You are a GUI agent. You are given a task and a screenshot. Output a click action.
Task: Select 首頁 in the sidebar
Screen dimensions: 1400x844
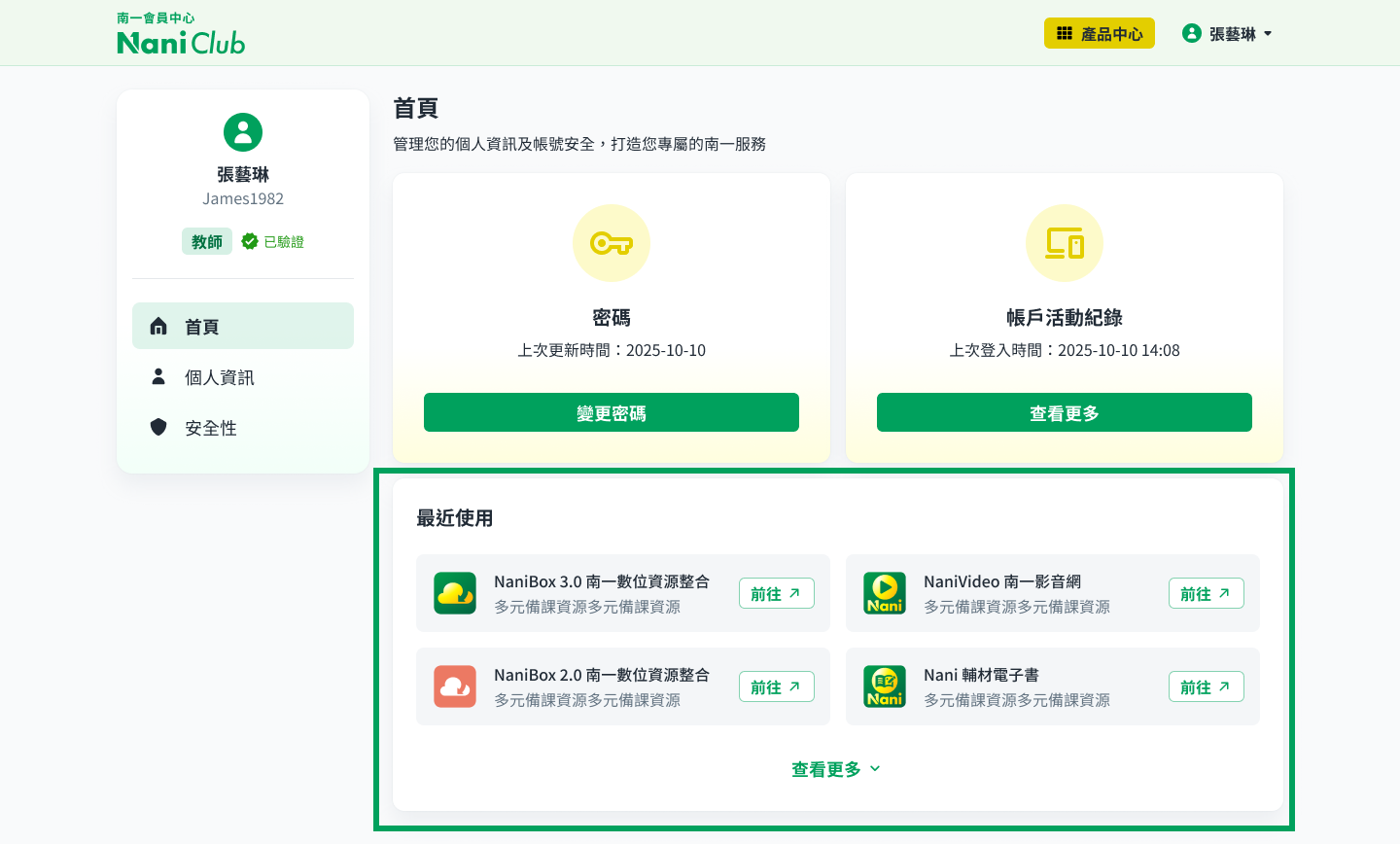point(243,326)
